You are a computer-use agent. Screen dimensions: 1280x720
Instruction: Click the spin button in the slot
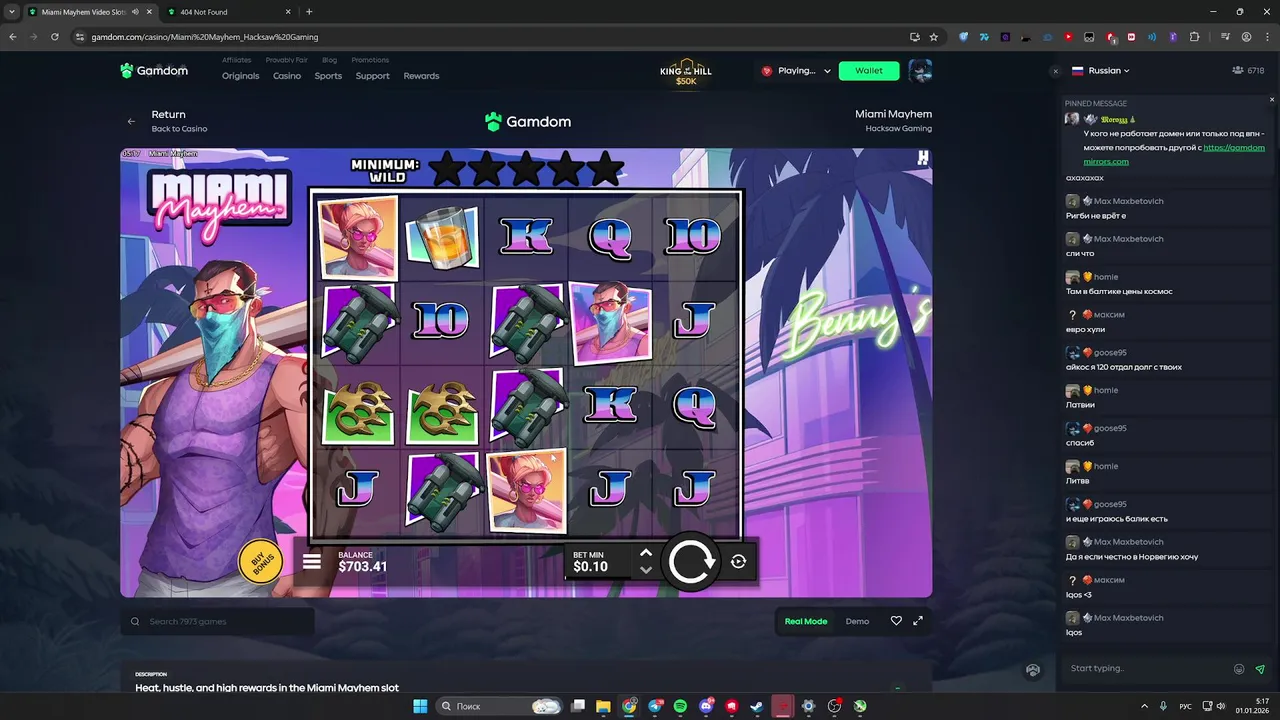click(692, 562)
